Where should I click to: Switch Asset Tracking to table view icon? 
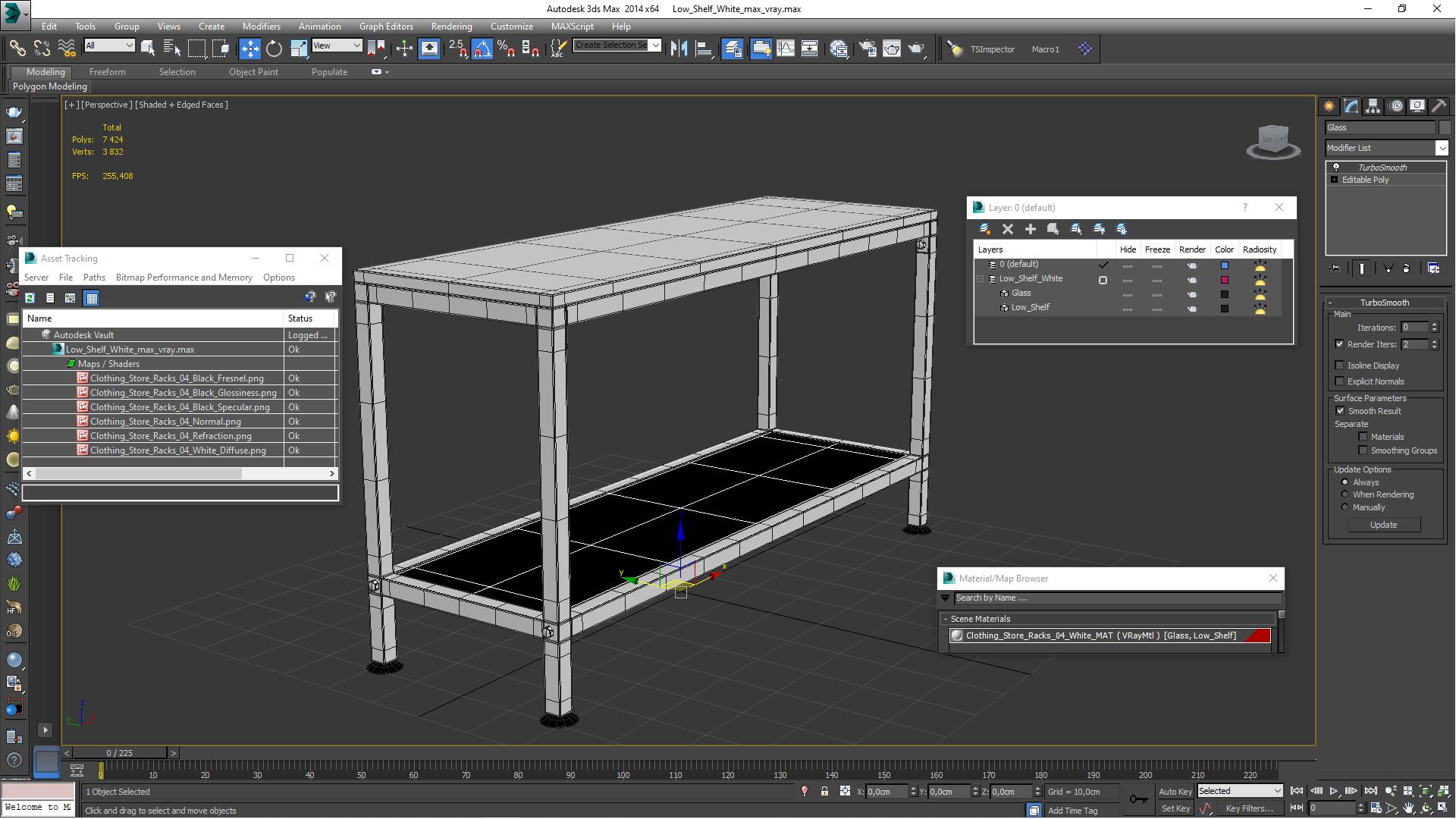click(92, 298)
